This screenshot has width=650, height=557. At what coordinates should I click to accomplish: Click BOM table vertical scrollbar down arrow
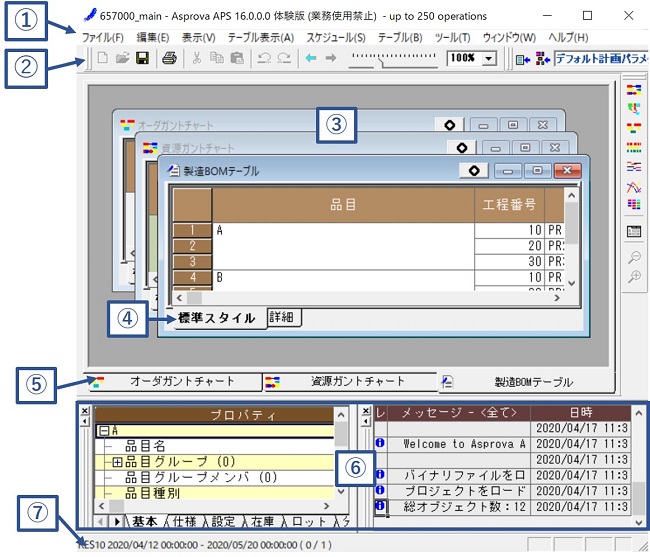coord(572,283)
